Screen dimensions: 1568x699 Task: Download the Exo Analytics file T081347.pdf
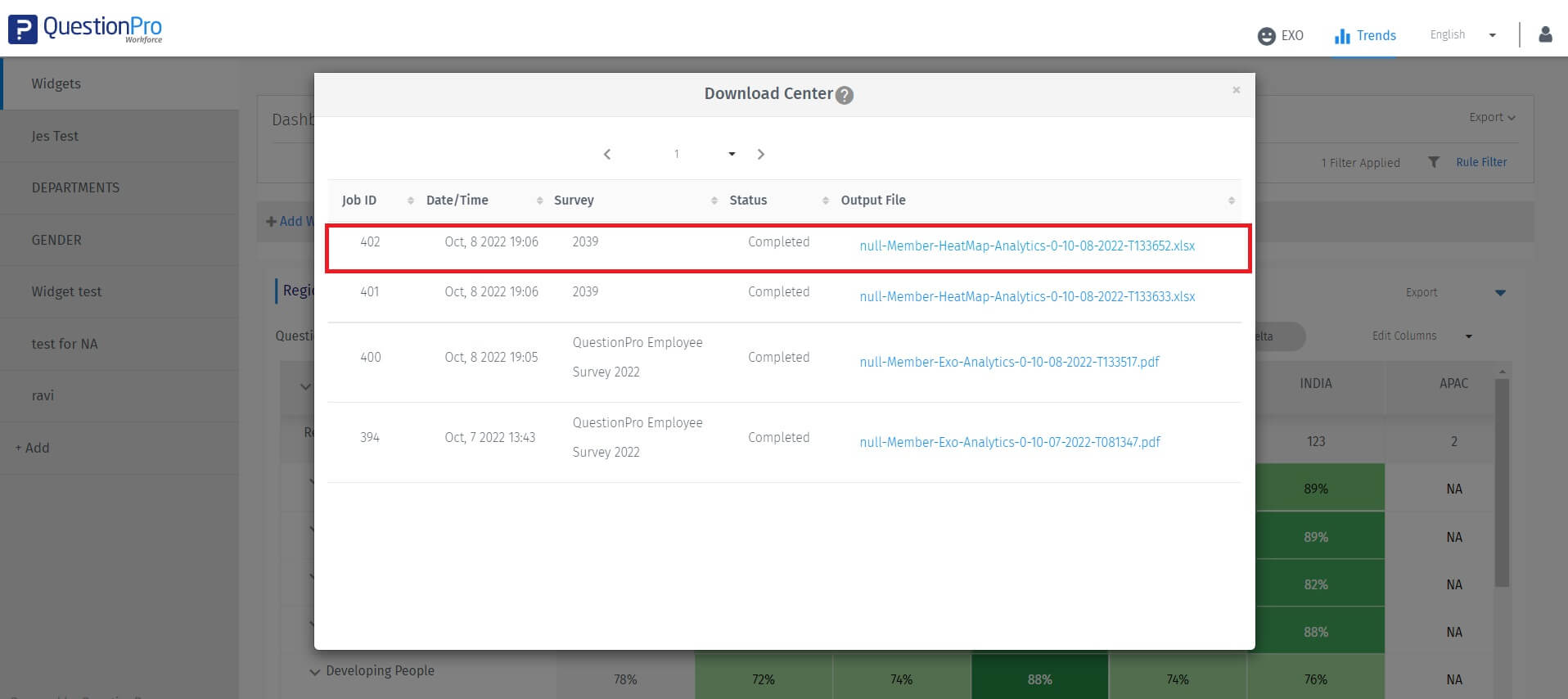pos(1010,442)
